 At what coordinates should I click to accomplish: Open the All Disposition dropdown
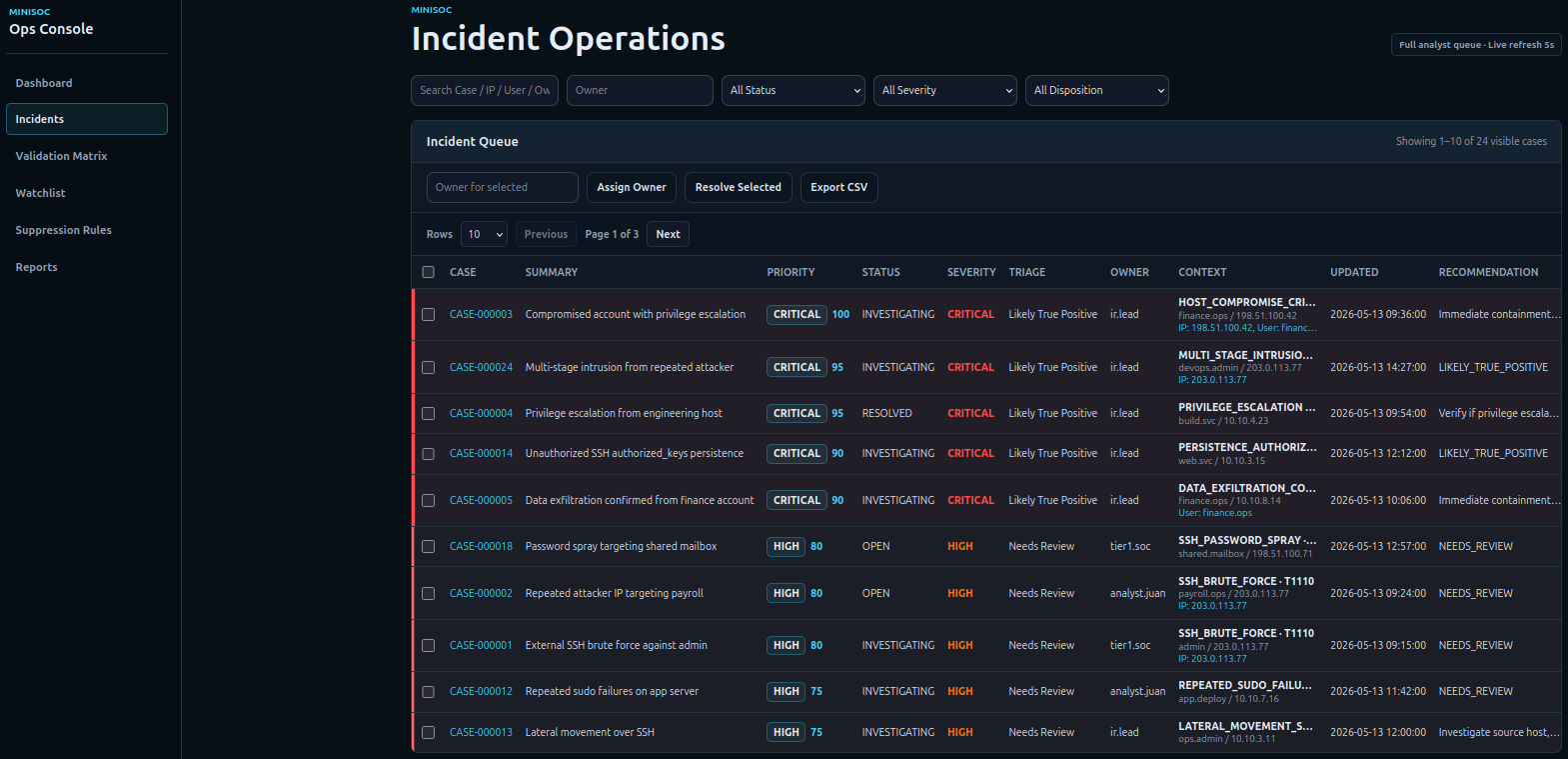pos(1097,90)
